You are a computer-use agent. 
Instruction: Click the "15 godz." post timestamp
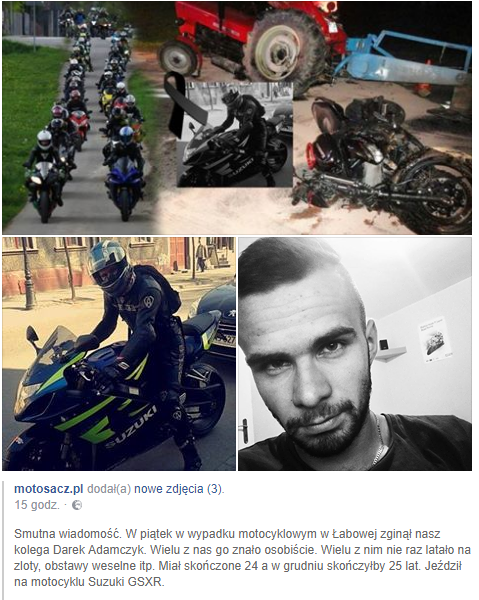(37, 505)
